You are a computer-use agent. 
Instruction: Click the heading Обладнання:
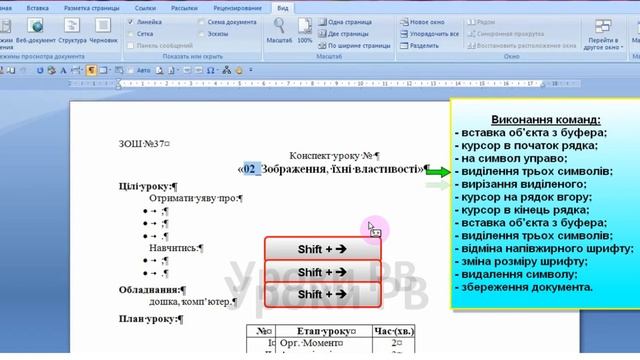(x=150, y=290)
